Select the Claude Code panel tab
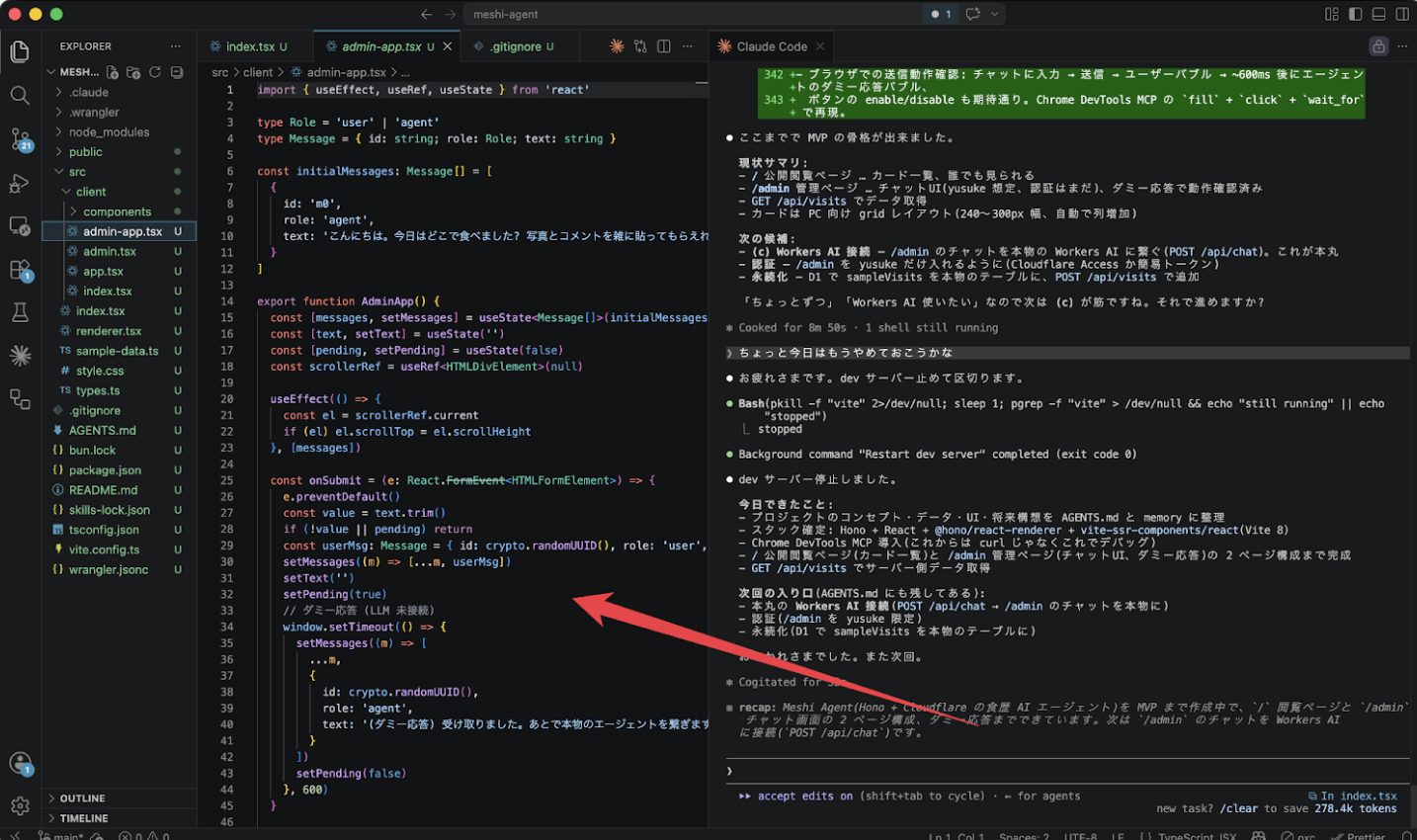This screenshot has width=1417, height=840. [772, 46]
